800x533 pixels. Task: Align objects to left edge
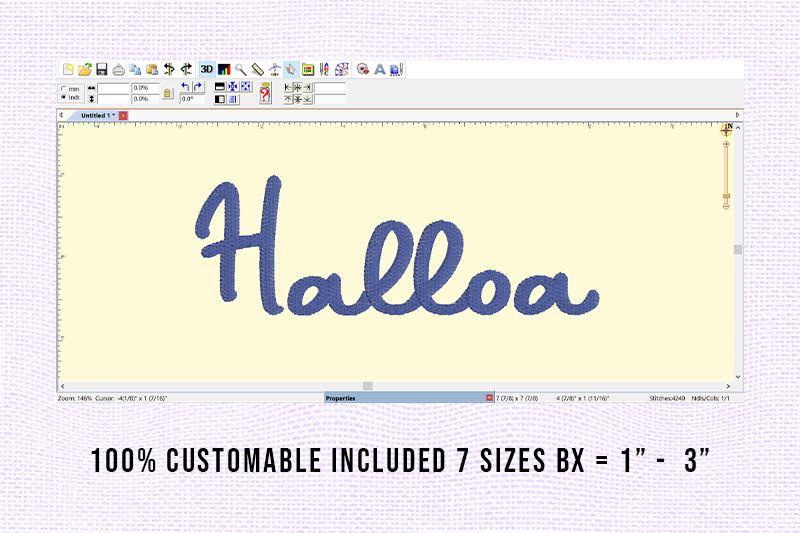[x=288, y=88]
